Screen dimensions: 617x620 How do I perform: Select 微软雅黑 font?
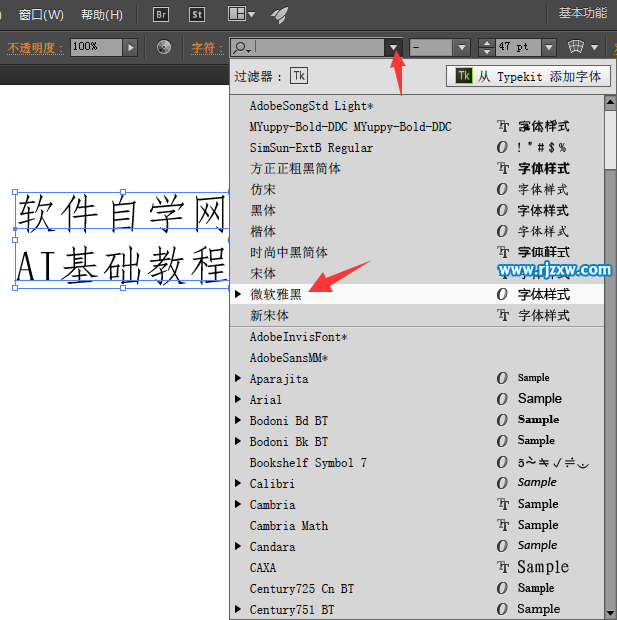tap(417, 294)
